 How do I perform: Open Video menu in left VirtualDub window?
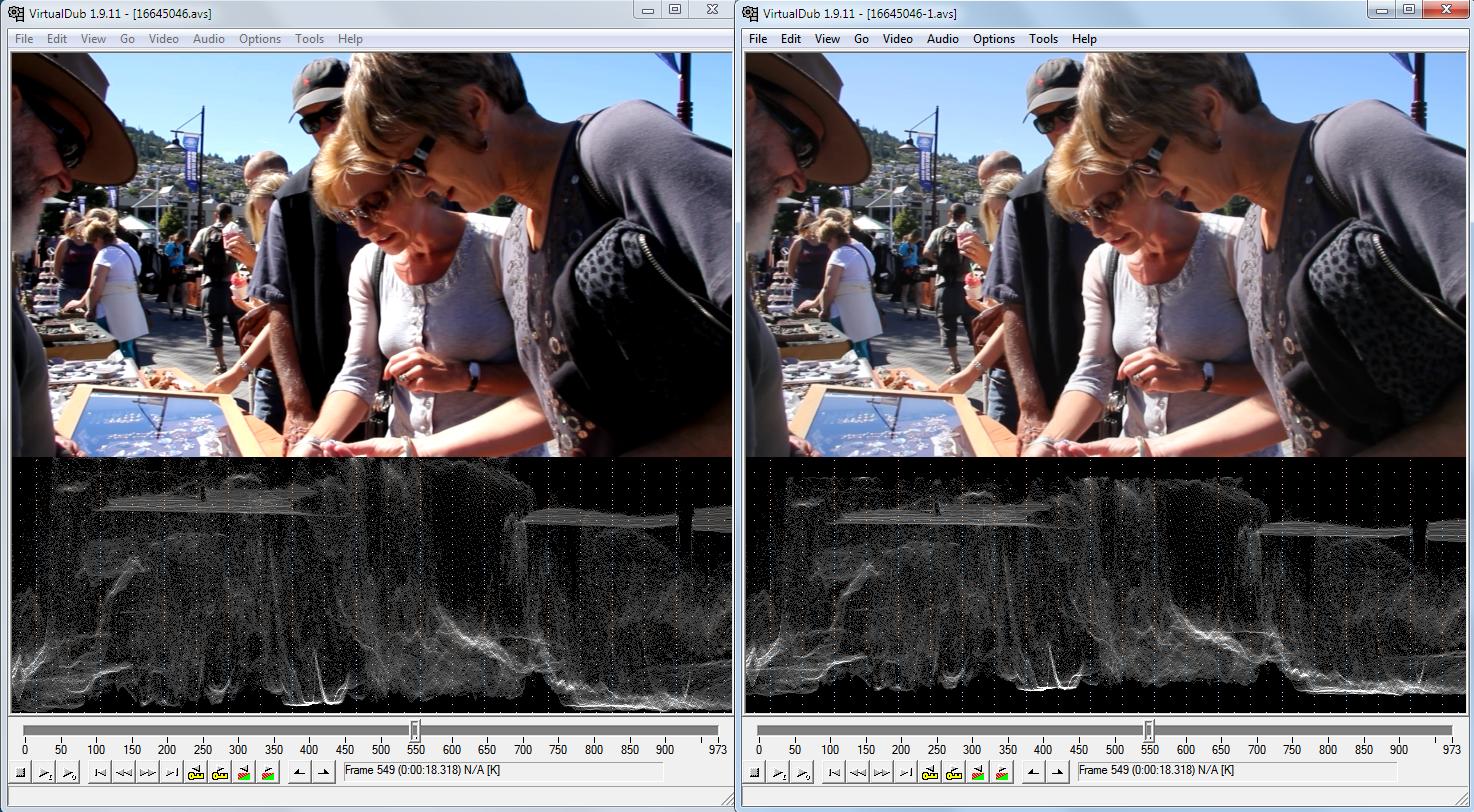pos(163,39)
